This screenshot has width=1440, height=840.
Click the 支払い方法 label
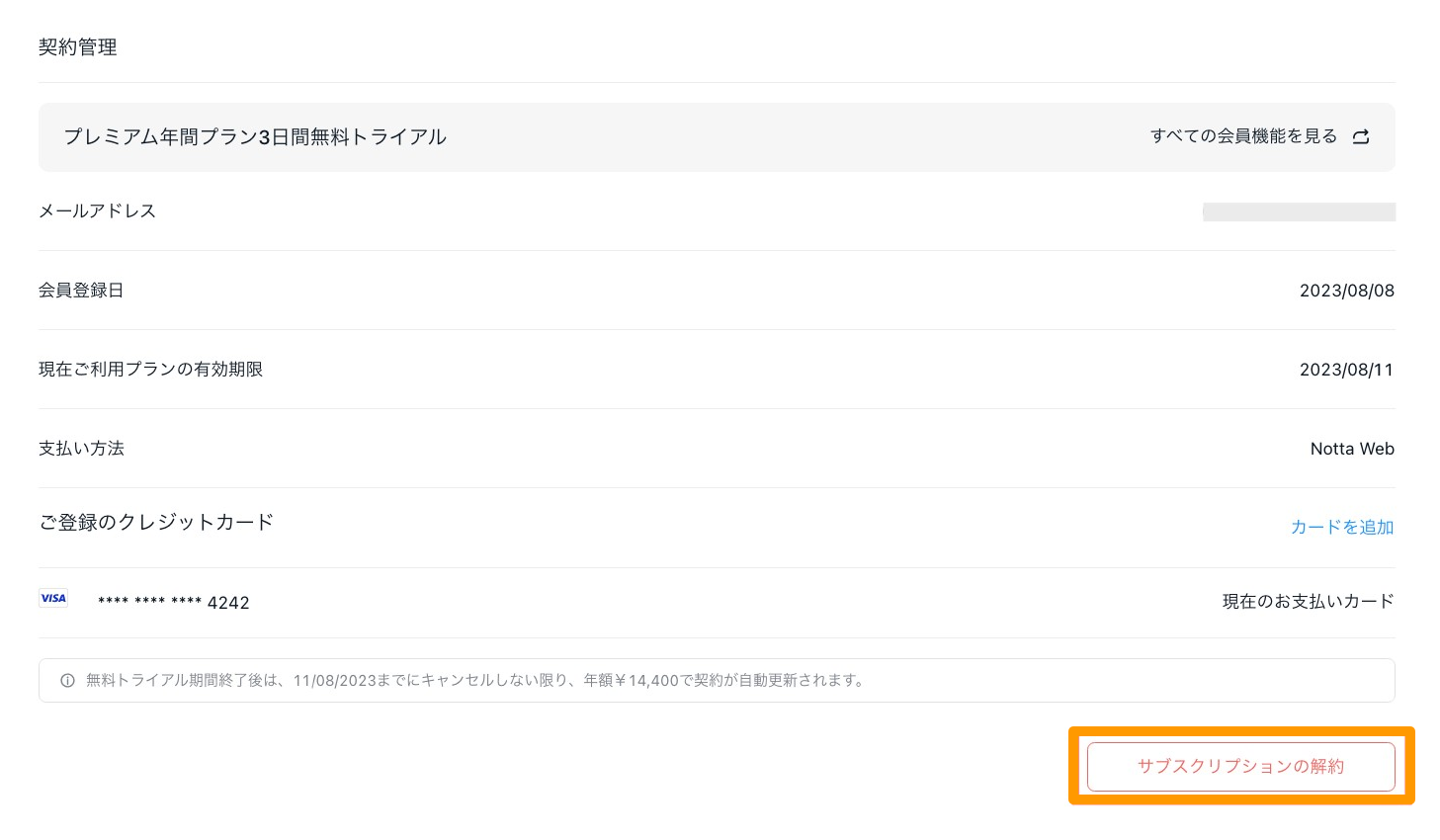pyautogui.click(x=81, y=449)
